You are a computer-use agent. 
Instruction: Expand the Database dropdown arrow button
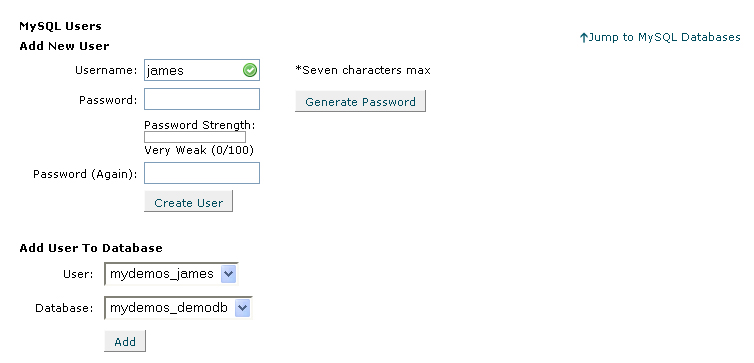point(243,308)
